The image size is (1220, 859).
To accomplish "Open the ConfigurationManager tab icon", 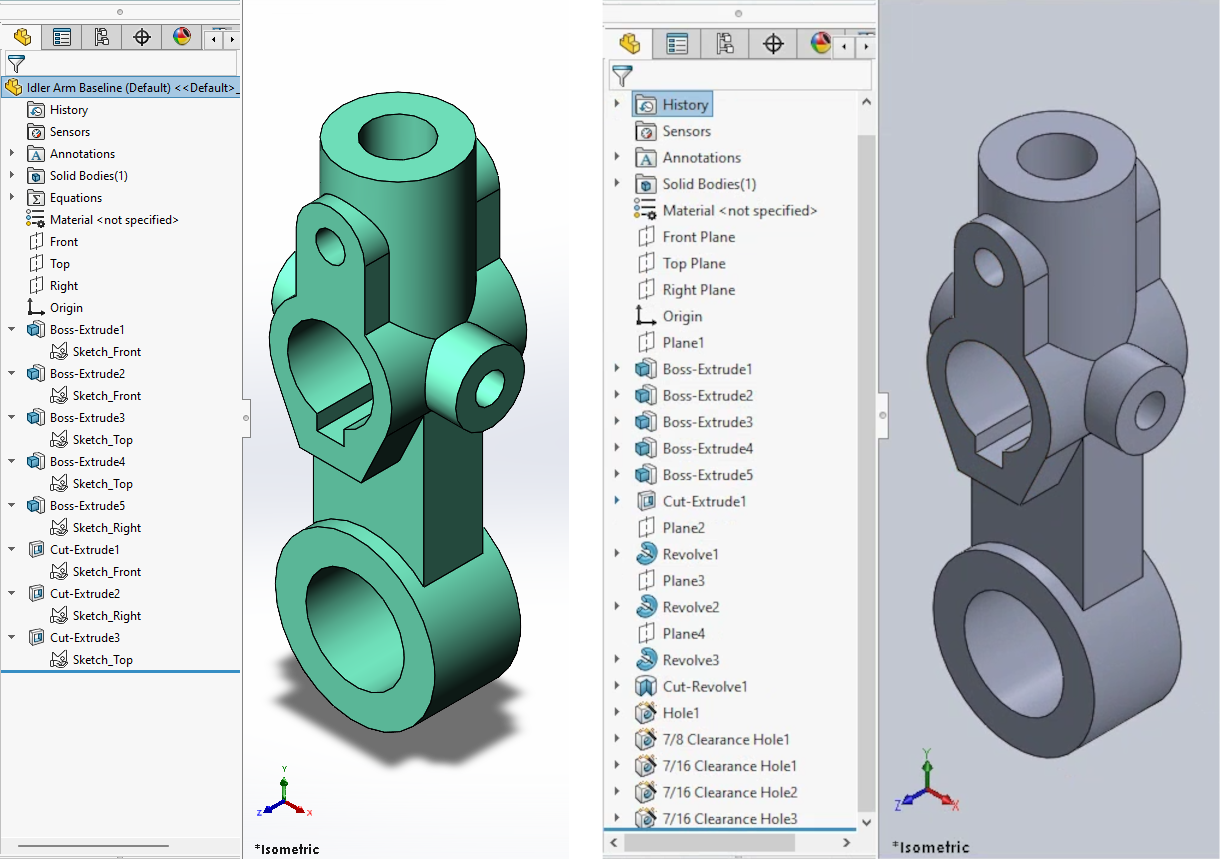I will (101, 36).
